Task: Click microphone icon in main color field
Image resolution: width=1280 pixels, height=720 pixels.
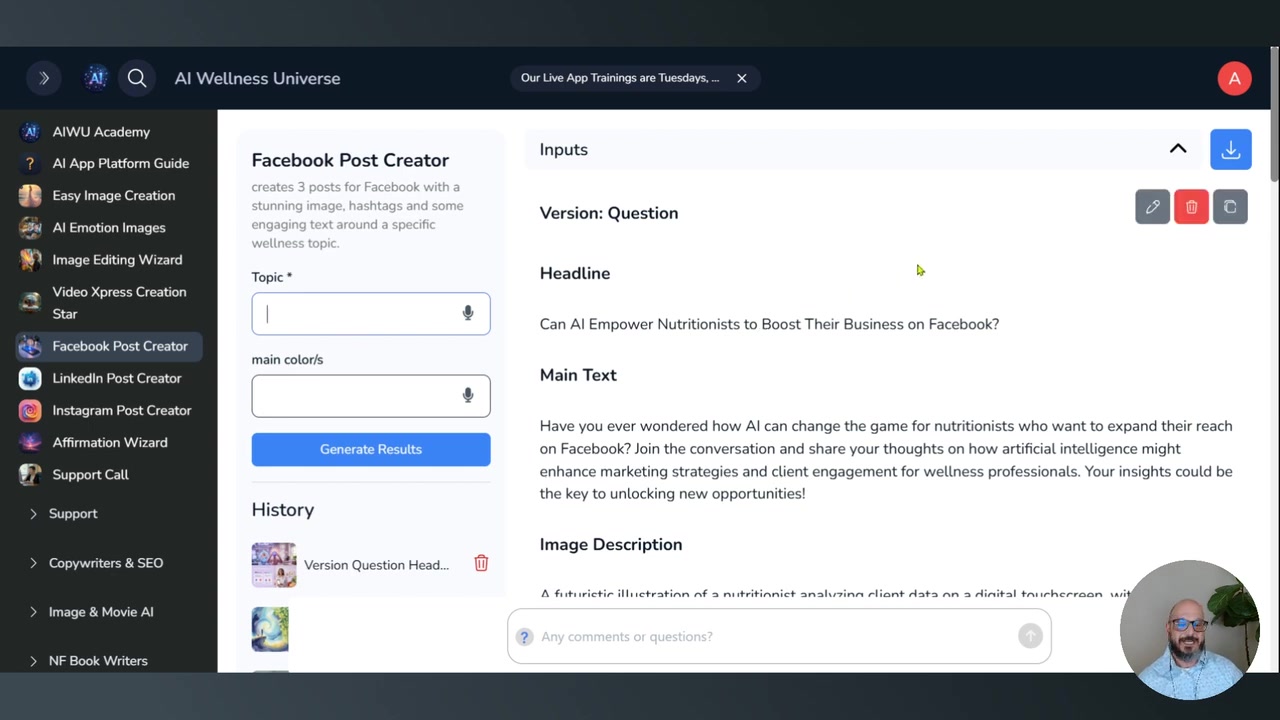Action: (468, 396)
